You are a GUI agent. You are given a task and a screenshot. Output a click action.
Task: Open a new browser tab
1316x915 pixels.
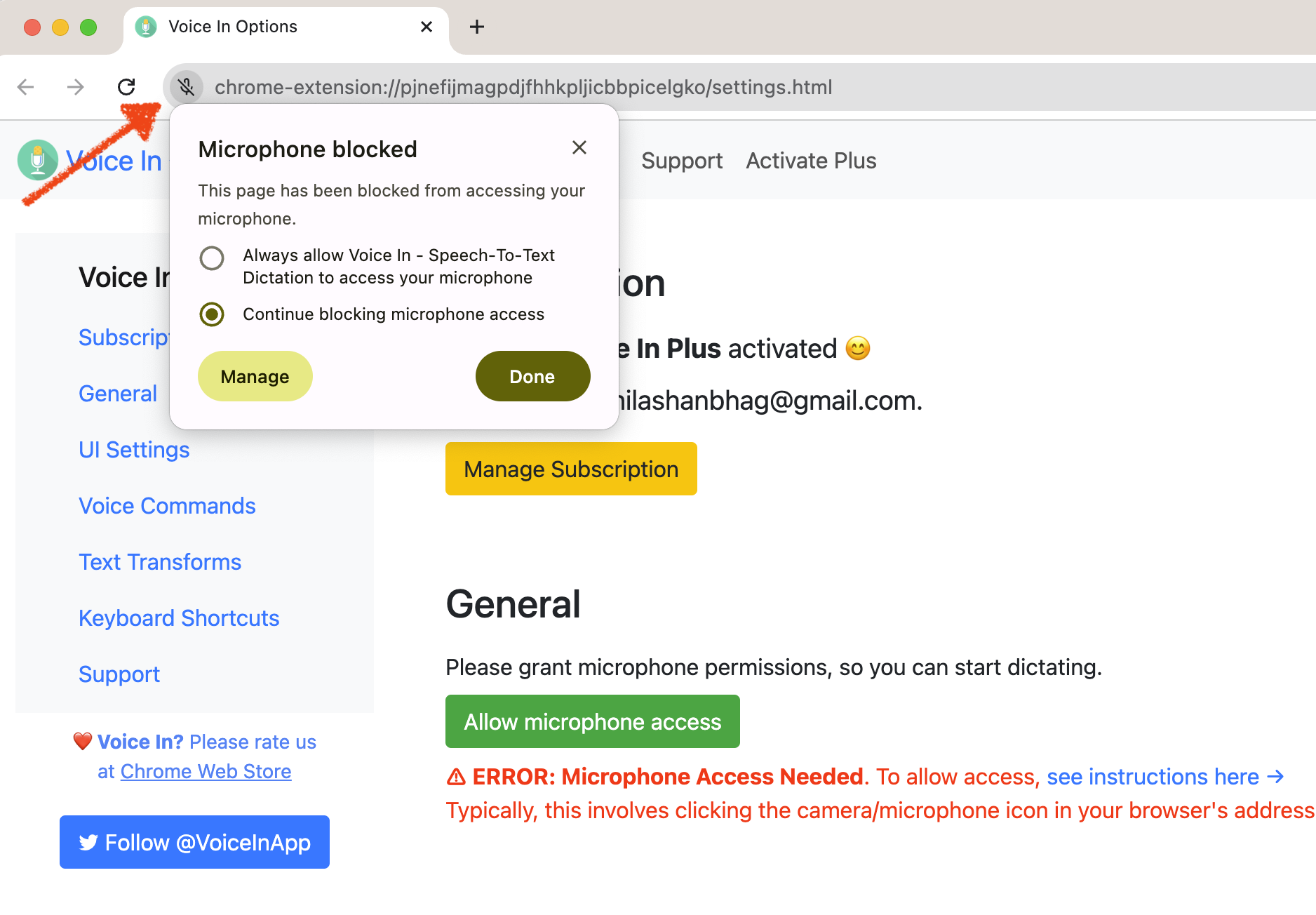pyautogui.click(x=477, y=27)
